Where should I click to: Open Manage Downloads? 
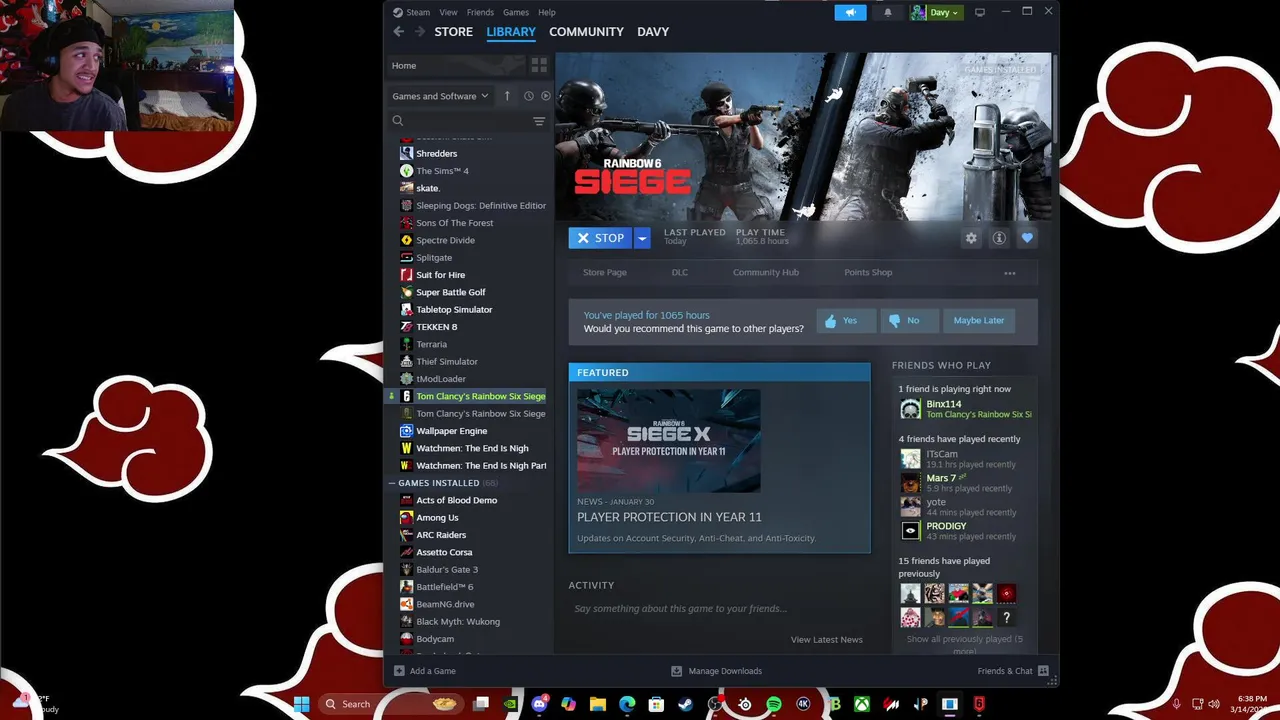pyautogui.click(x=716, y=671)
